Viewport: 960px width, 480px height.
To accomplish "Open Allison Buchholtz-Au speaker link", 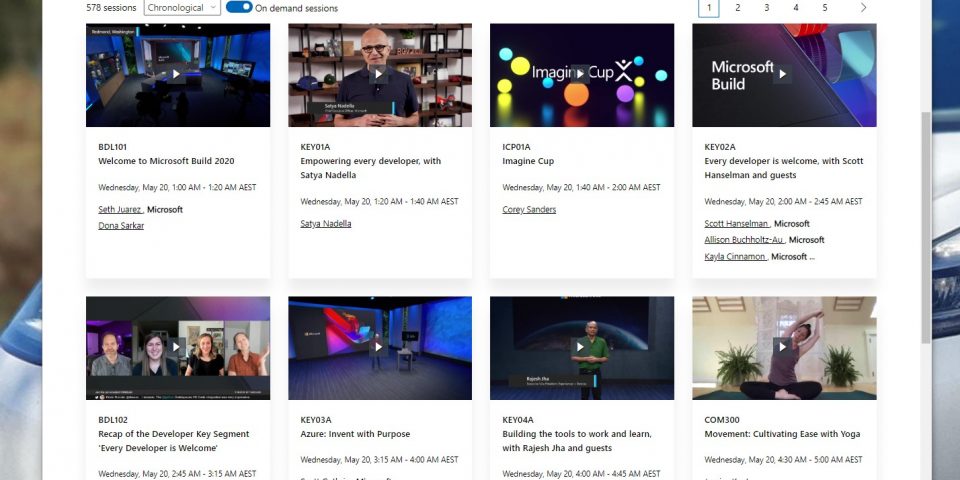I will click(x=744, y=240).
